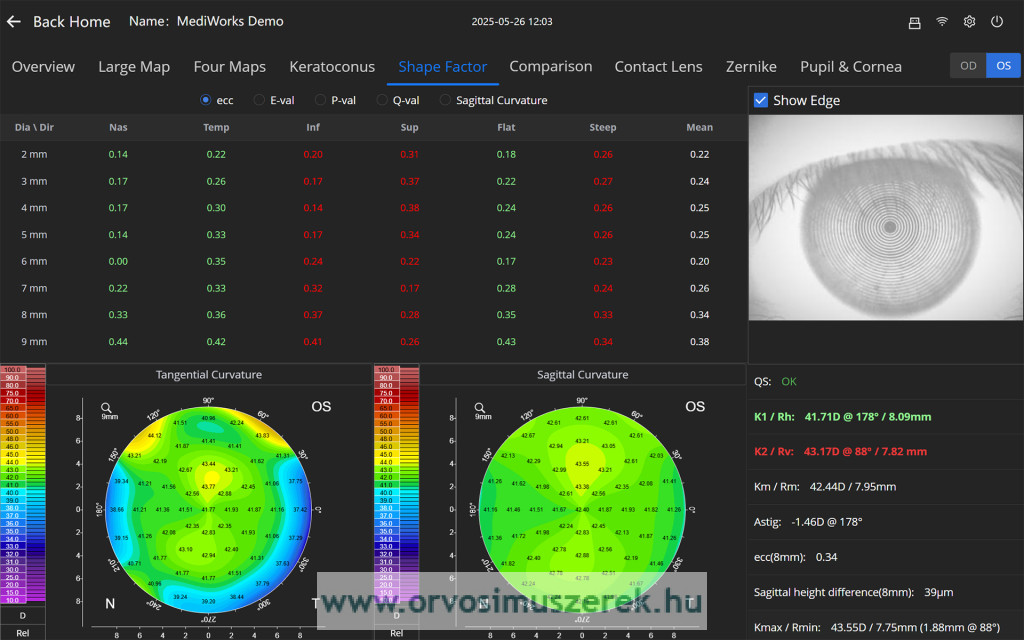Viewport: 1024px width, 640px height.
Task: Click magnifier zoom icon on Tangential Curvature map
Action: [106, 407]
